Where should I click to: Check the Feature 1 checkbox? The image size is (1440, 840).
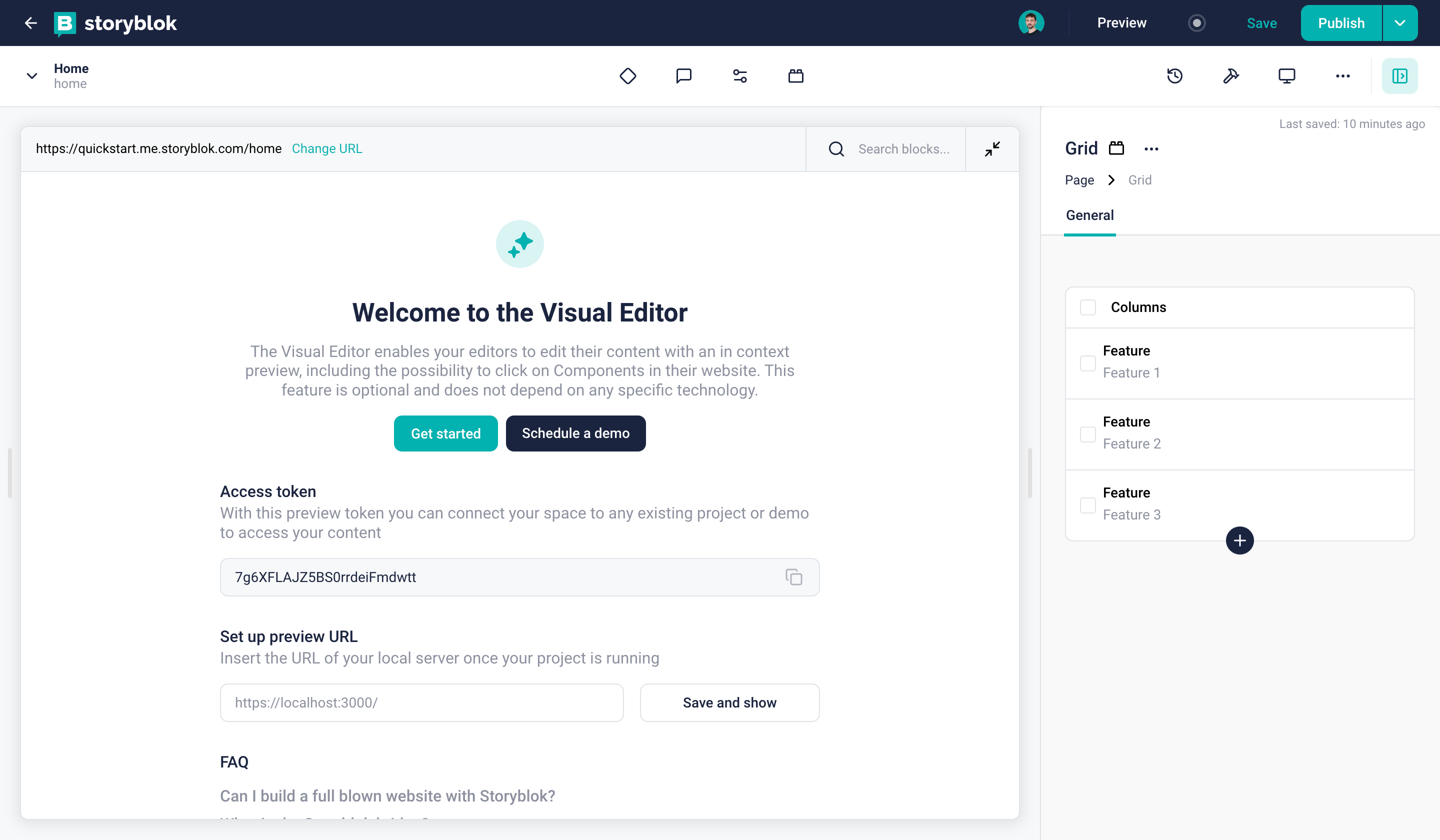pos(1087,363)
